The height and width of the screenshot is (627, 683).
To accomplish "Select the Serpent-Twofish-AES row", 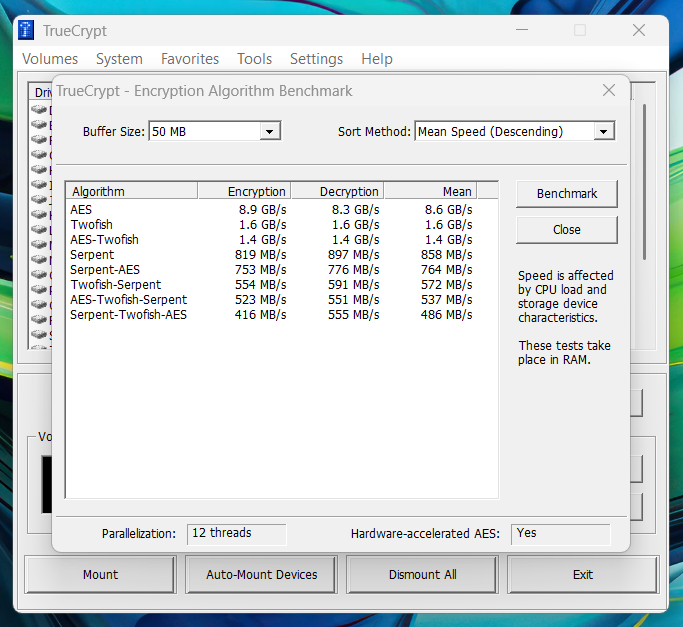I will [x=281, y=315].
